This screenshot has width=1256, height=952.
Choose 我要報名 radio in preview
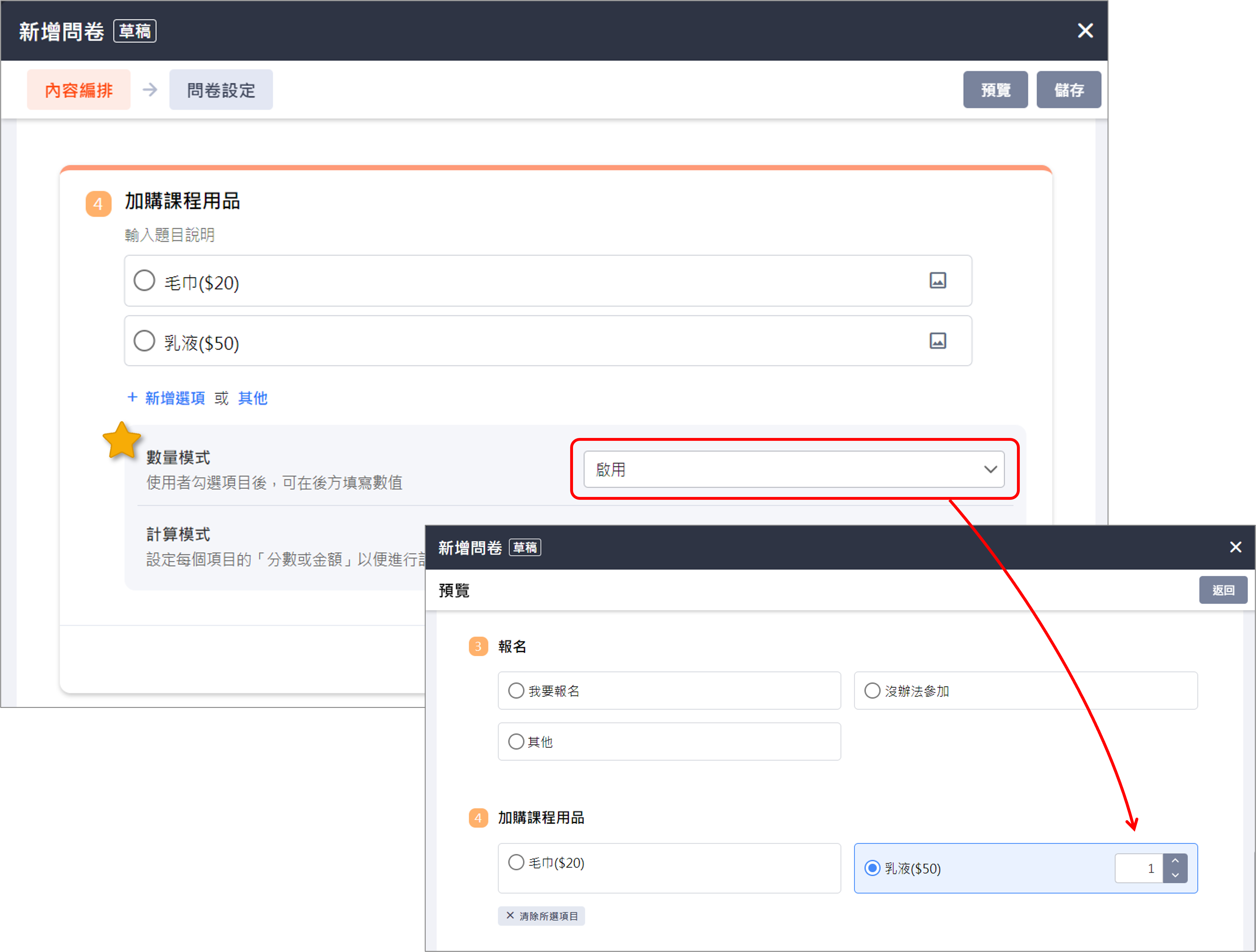(515, 691)
